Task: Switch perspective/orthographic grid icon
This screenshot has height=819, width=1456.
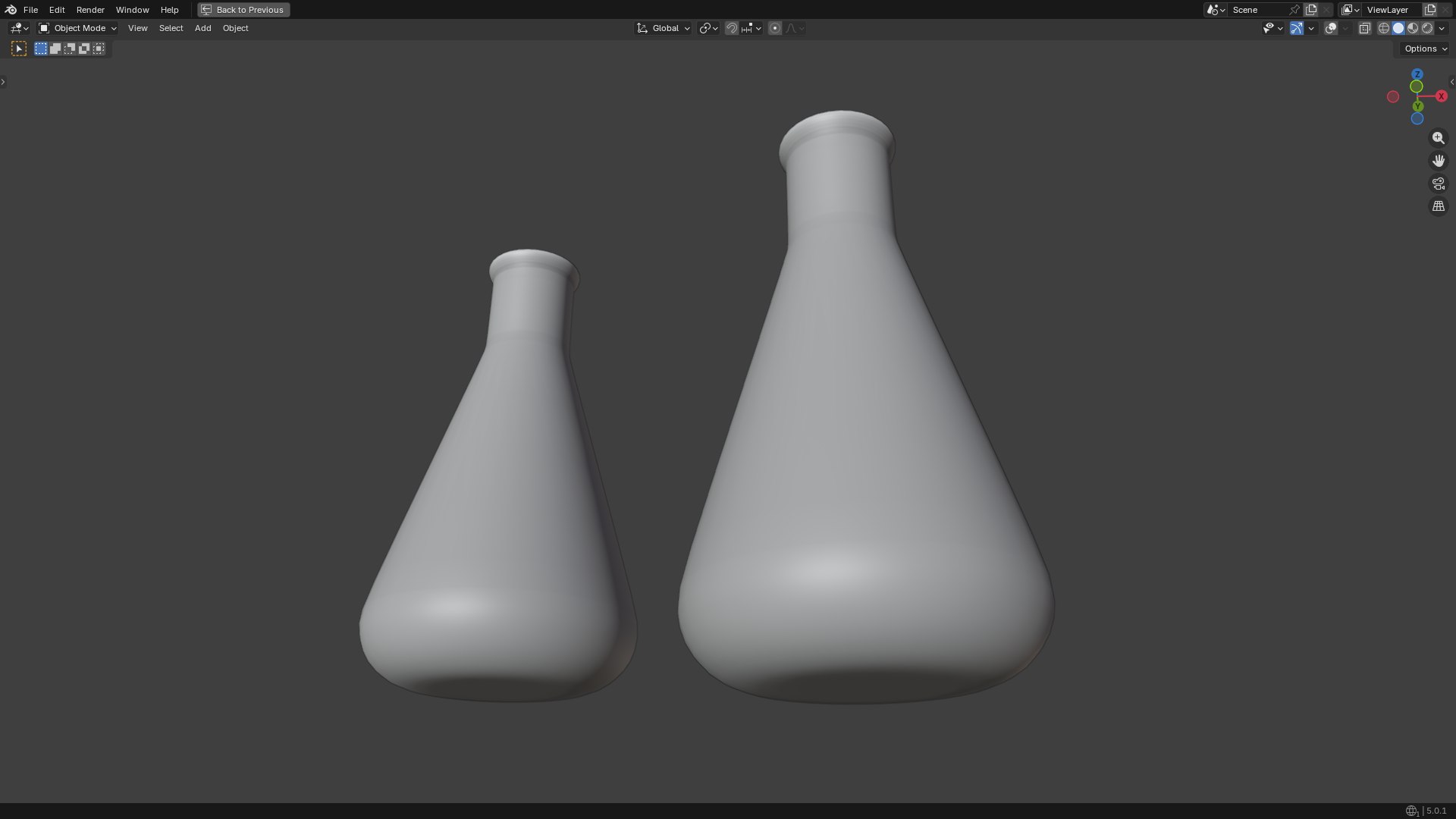Action: [x=1439, y=206]
